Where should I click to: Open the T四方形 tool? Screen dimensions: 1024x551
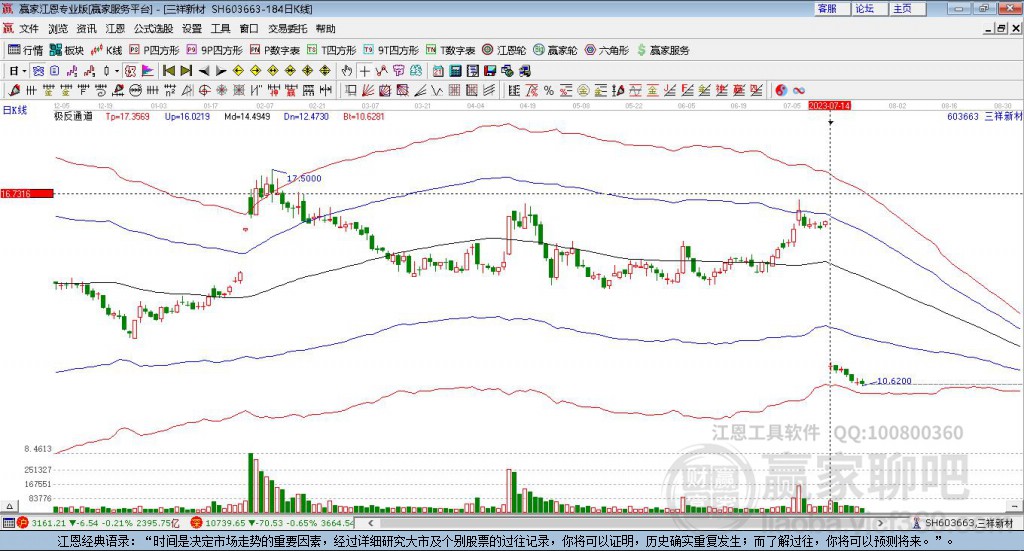click(x=332, y=50)
